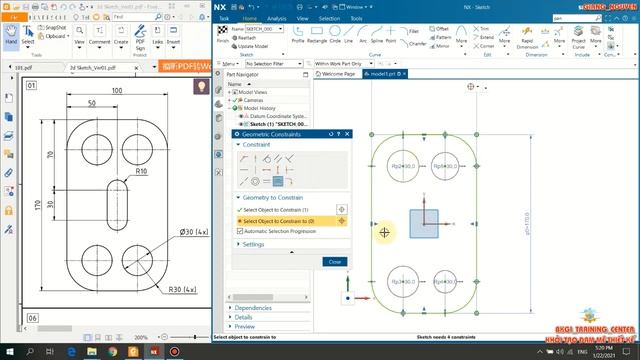The height and width of the screenshot is (360, 640).
Task: Expand the Dependencies panel
Action: (230, 308)
